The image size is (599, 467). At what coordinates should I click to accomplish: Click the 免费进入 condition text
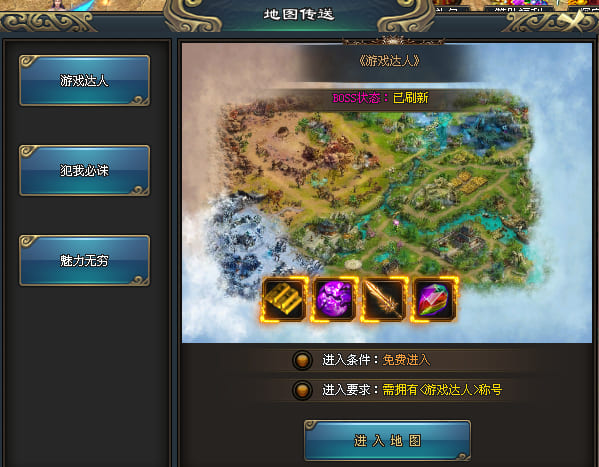click(x=406, y=360)
